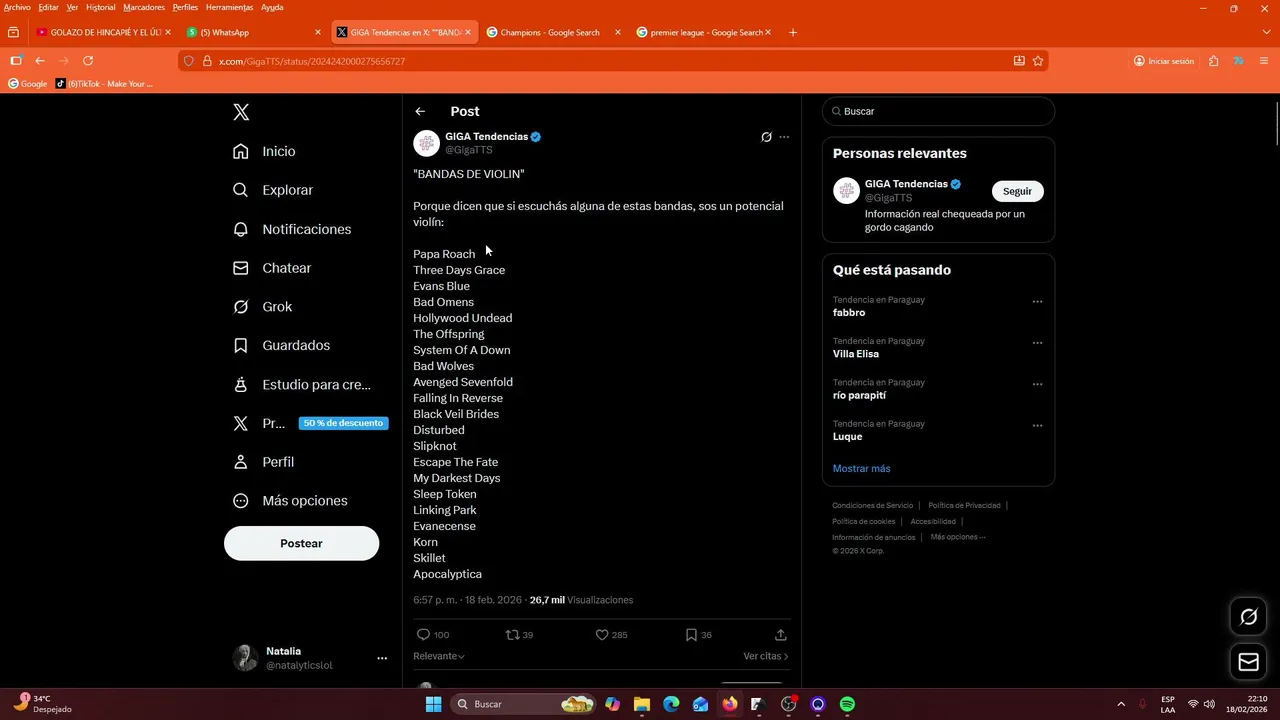
Task: Switch to WhatsApp tab
Action: [253, 32]
